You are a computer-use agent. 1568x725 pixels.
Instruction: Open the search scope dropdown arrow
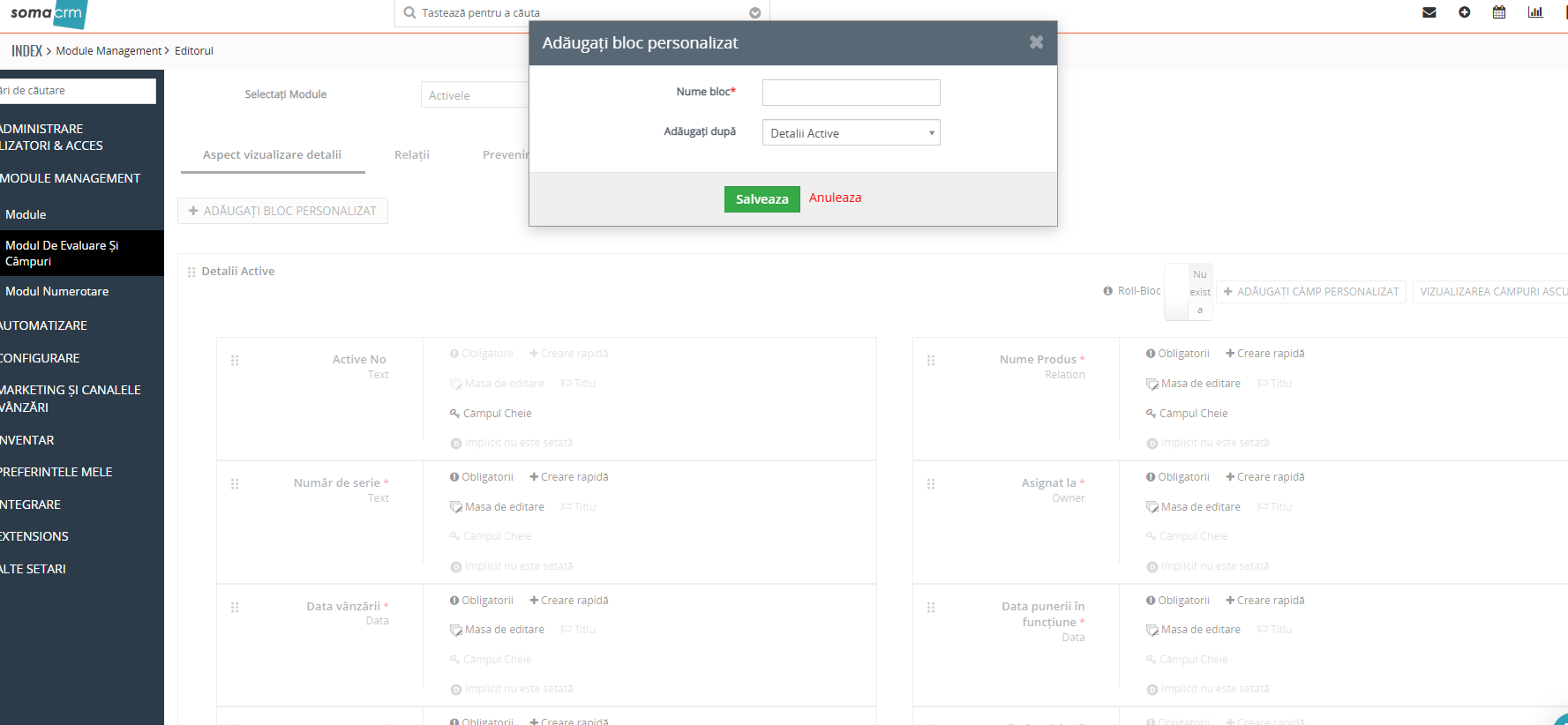click(x=755, y=13)
